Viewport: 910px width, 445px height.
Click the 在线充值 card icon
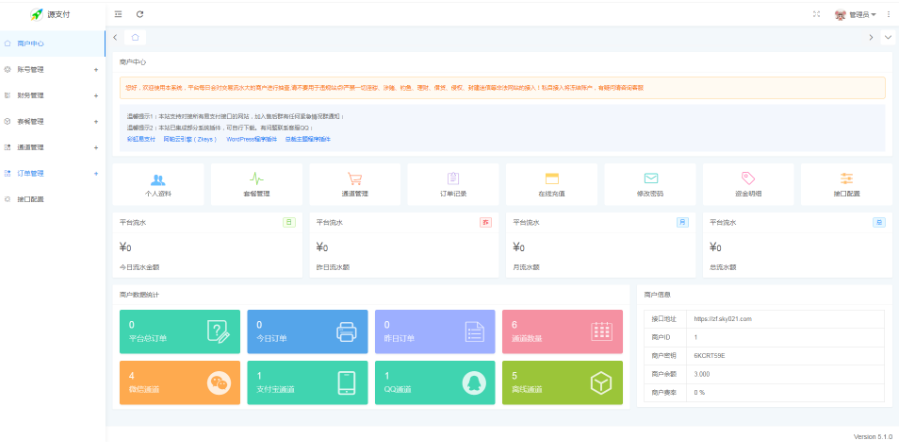[551, 180]
